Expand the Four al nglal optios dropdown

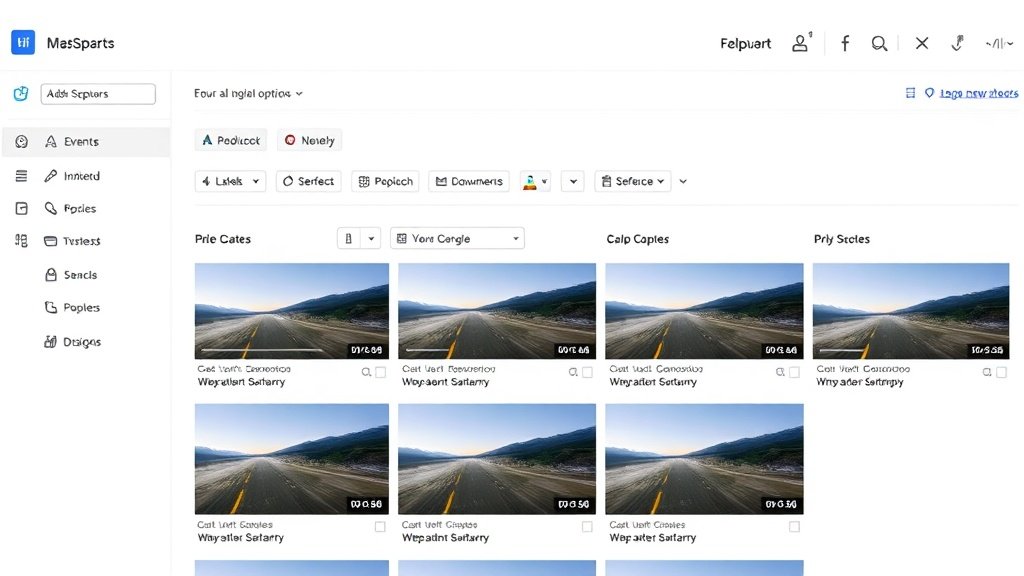click(248, 93)
